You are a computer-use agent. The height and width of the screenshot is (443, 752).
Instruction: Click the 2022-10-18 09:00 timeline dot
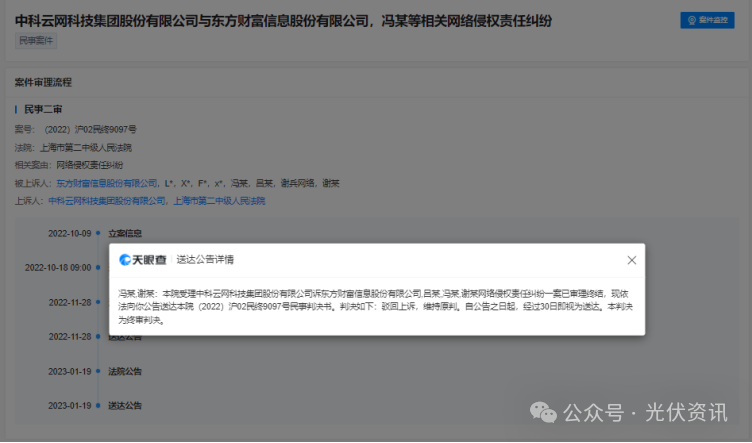pos(98,268)
